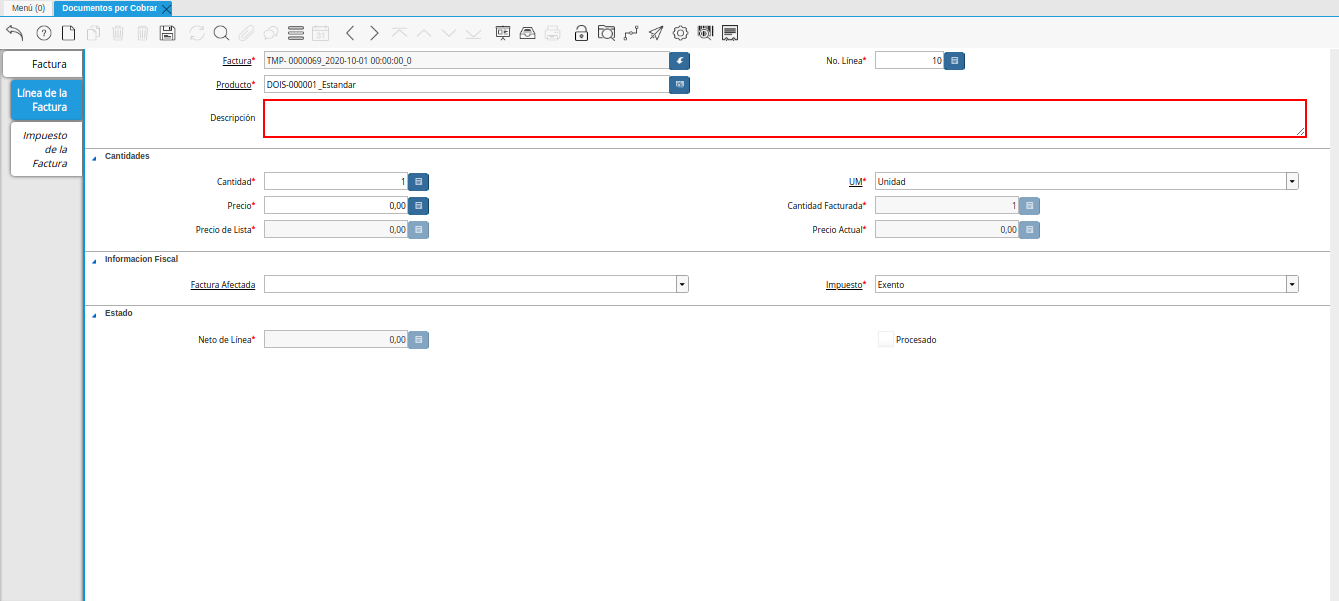1339x601 pixels.
Task: Switch to the Menú (0) tab
Action: point(28,8)
